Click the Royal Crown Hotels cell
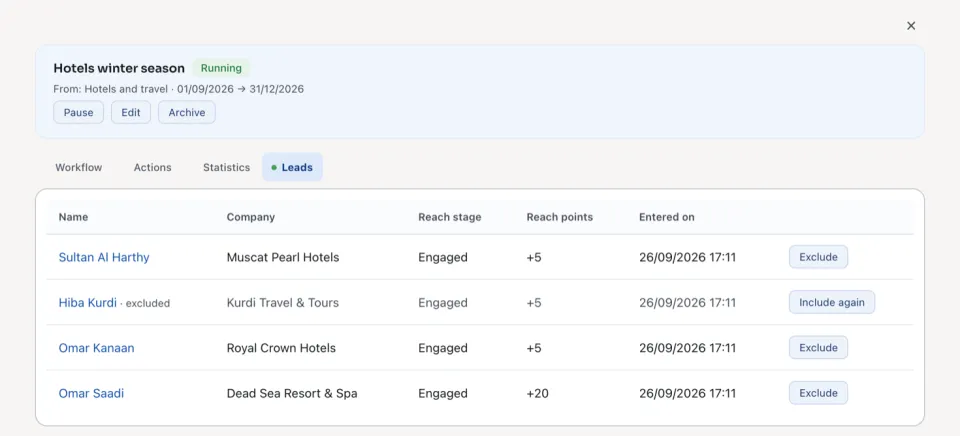The image size is (960, 436). tap(281, 348)
